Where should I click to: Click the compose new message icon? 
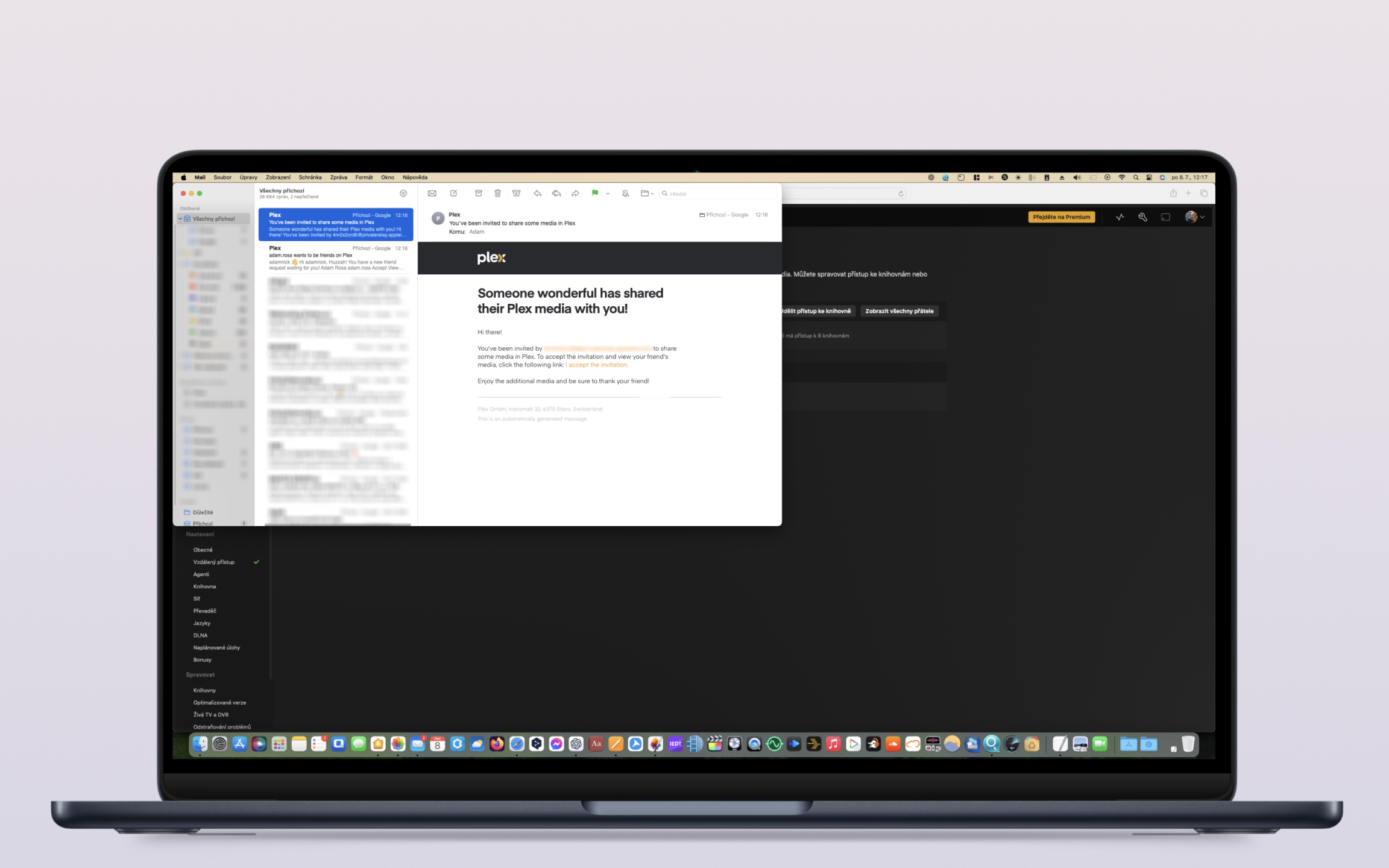pyautogui.click(x=453, y=193)
